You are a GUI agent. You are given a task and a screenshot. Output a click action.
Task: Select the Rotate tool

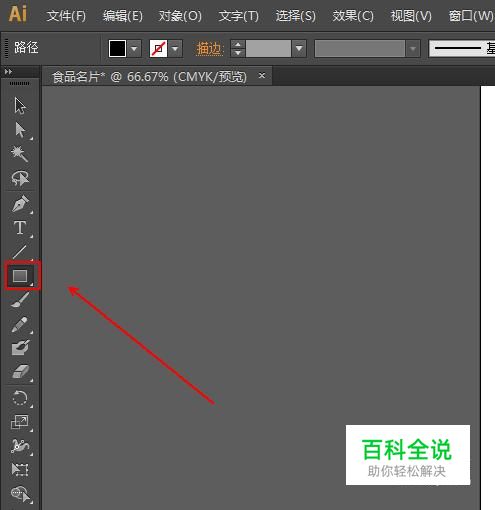click(x=20, y=398)
